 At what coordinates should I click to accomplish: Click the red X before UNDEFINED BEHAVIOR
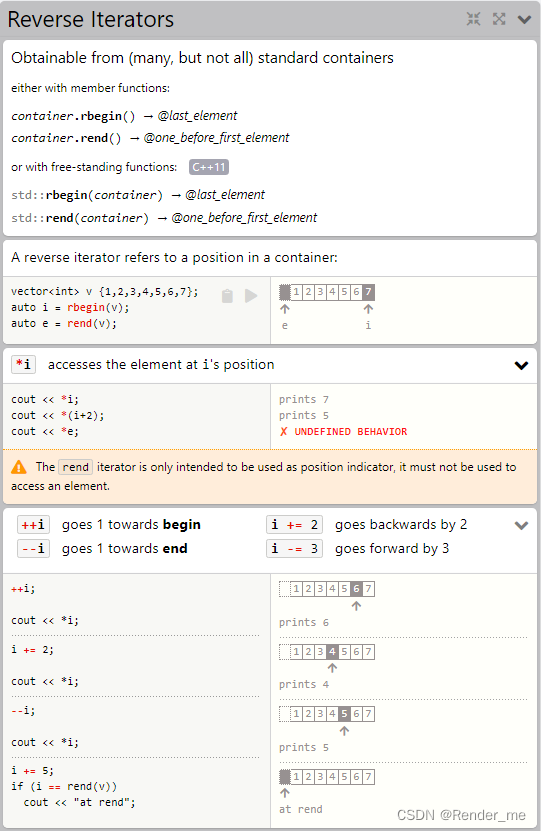point(283,431)
